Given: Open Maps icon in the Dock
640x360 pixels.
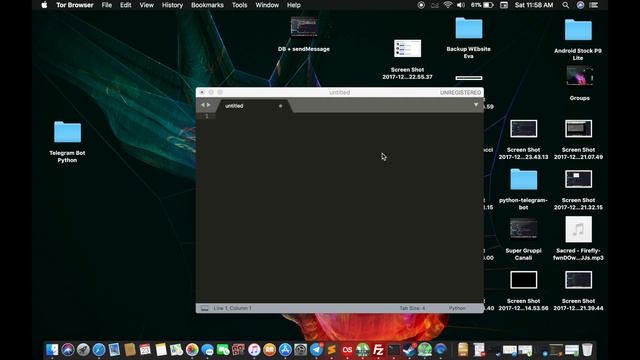Looking at the screenshot, I should coord(176,350).
